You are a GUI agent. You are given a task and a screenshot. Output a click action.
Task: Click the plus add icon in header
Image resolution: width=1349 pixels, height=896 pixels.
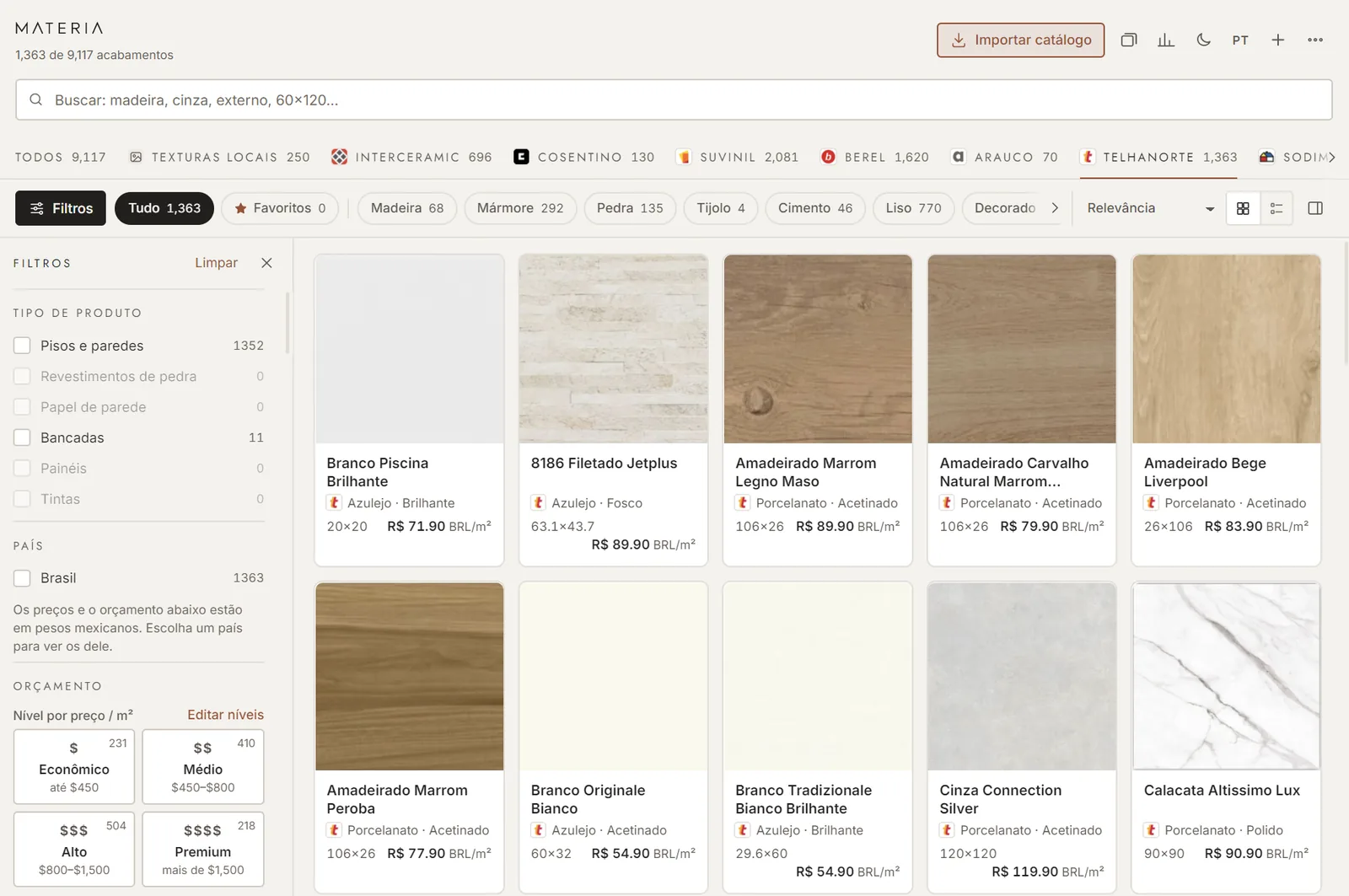[x=1278, y=40]
